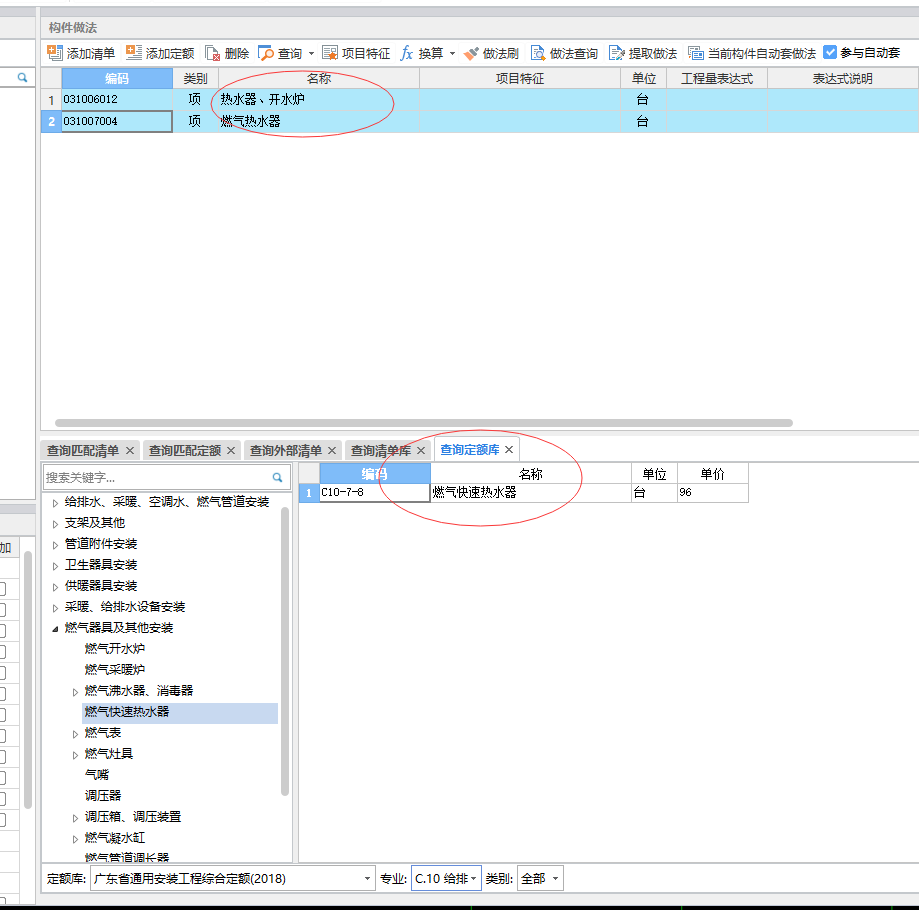
Task: Close the 查询外部清单 tab
Action: click(x=332, y=451)
